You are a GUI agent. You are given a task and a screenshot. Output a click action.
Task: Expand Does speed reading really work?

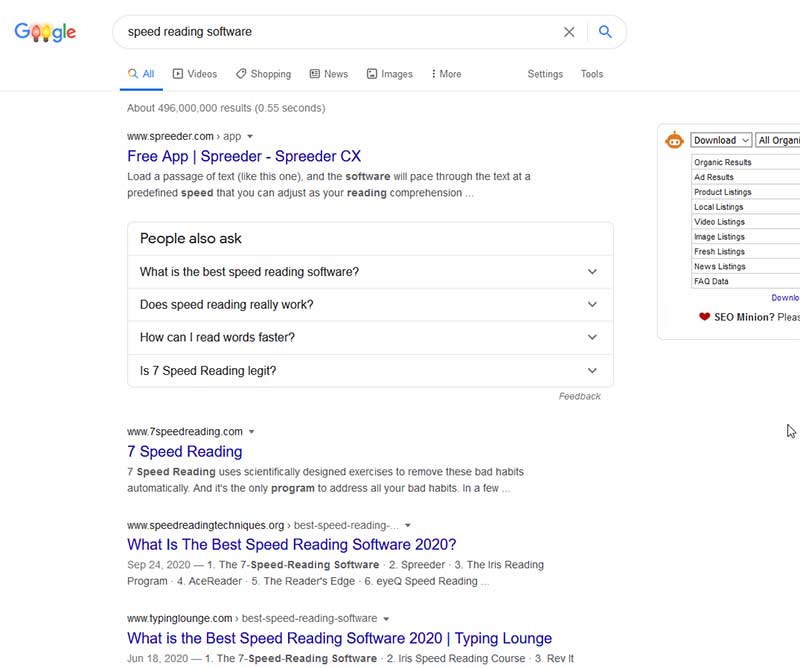(x=370, y=305)
